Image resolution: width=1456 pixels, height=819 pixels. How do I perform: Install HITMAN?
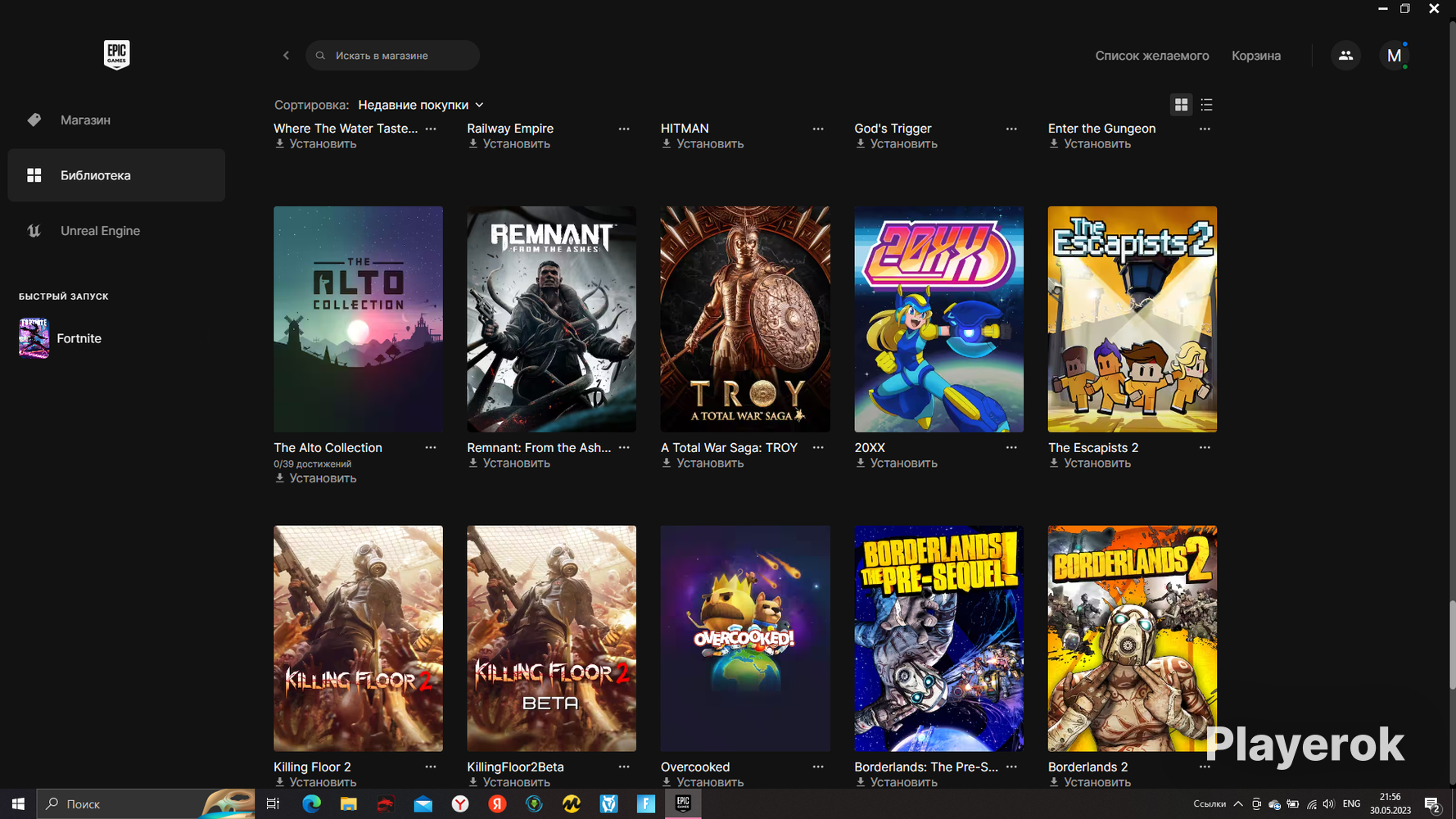(703, 144)
